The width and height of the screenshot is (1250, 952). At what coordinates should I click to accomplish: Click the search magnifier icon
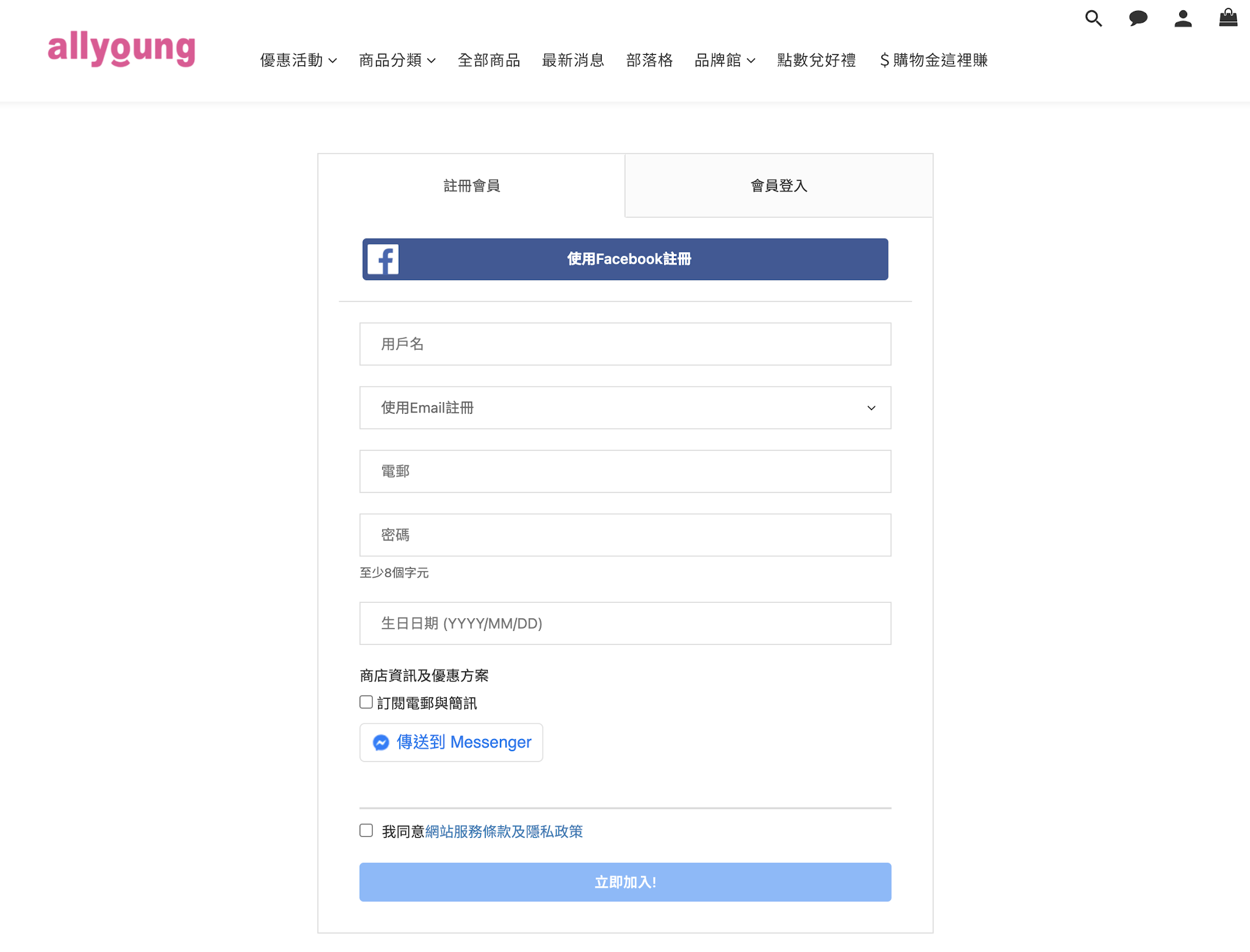click(x=1093, y=18)
